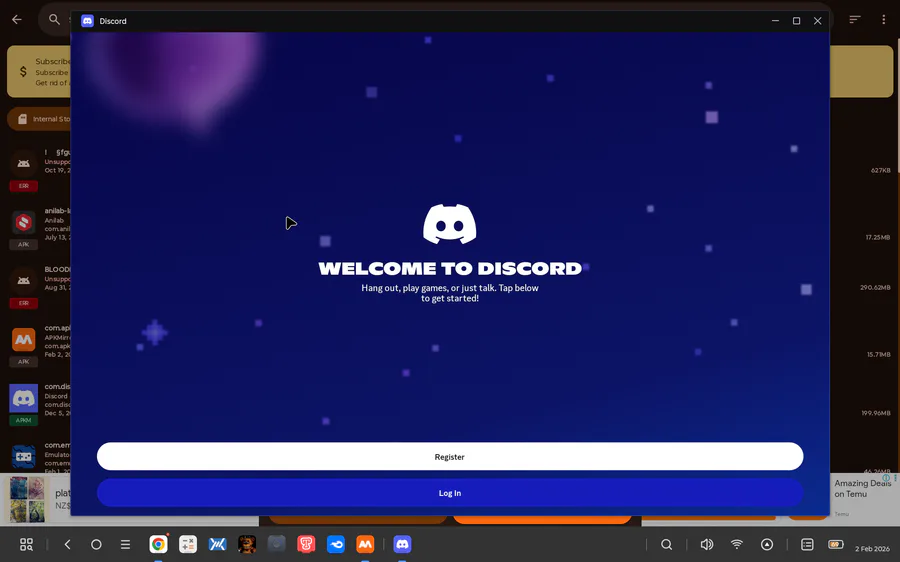The width and height of the screenshot is (900, 562).
Task: Click the 15.71MB file size text
Action: 879,354
